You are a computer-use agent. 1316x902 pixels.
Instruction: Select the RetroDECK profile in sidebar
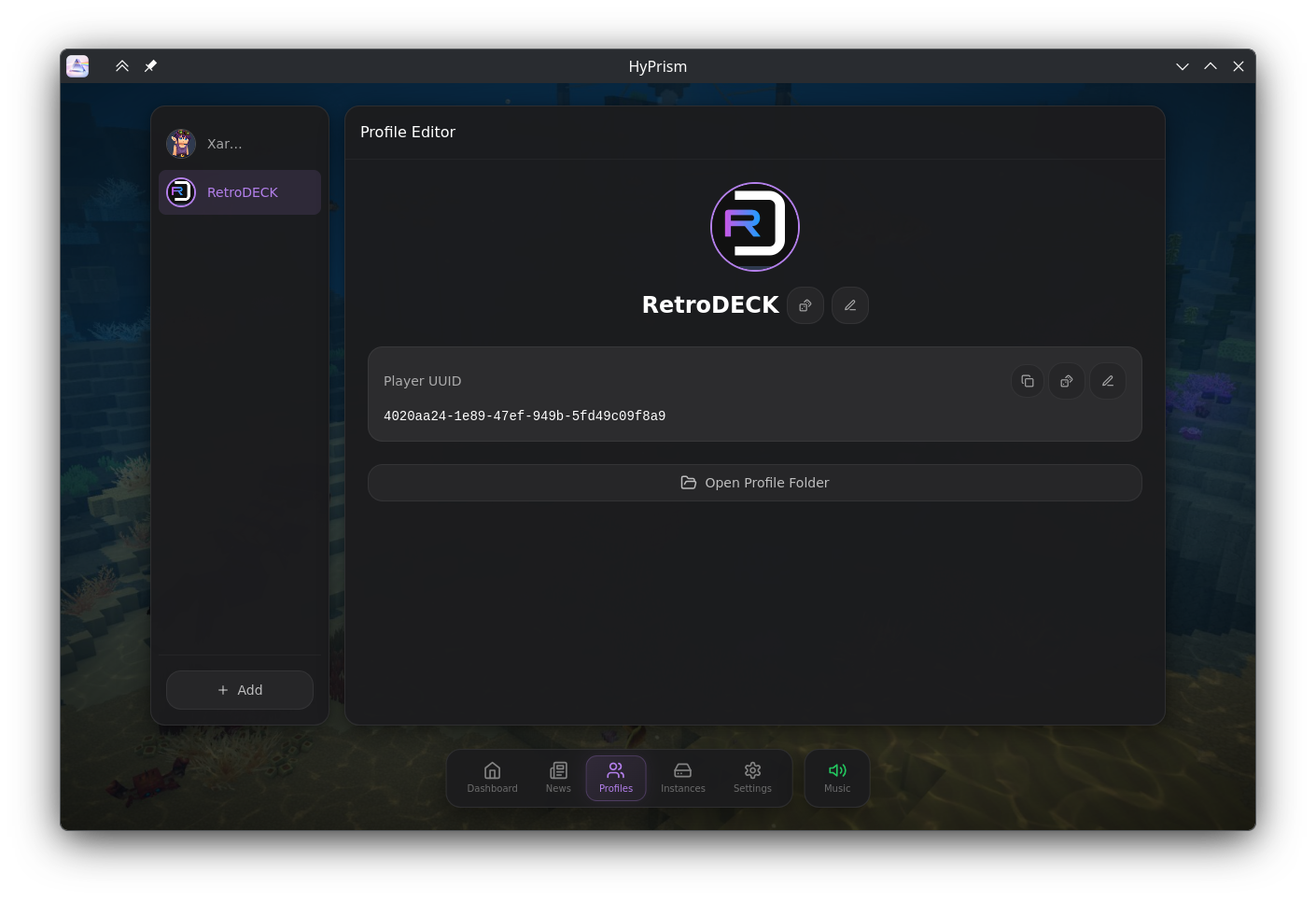click(x=240, y=192)
